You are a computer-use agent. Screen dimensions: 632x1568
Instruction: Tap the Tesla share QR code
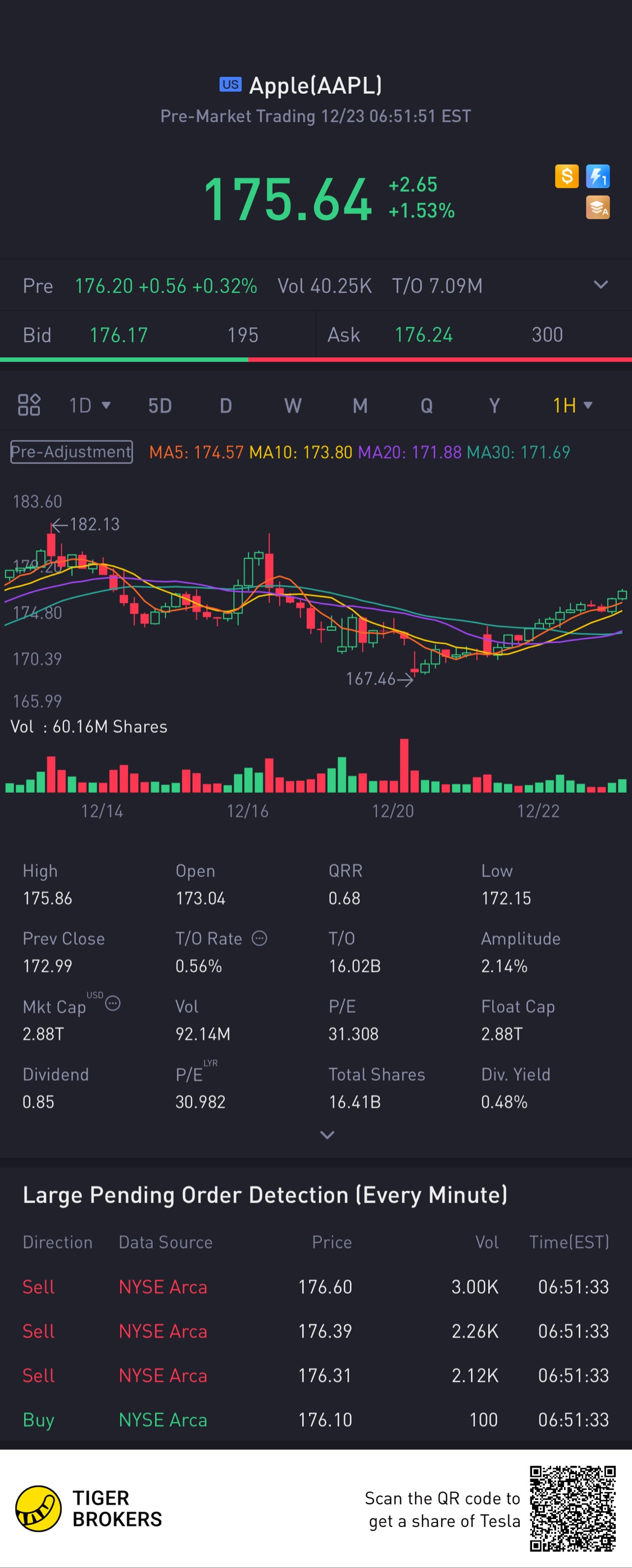(572, 1508)
